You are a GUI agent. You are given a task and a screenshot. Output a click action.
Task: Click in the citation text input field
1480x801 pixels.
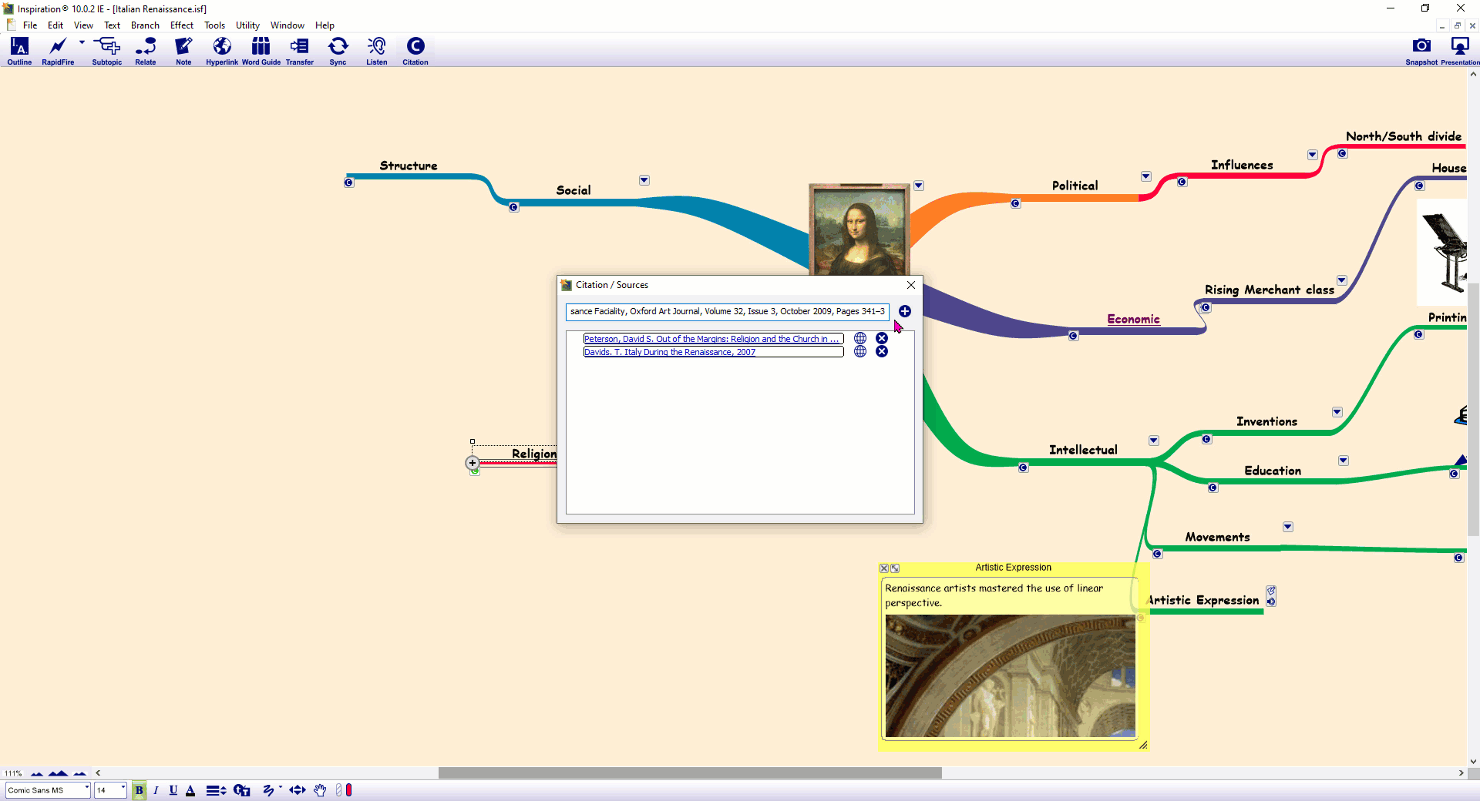tap(727, 311)
